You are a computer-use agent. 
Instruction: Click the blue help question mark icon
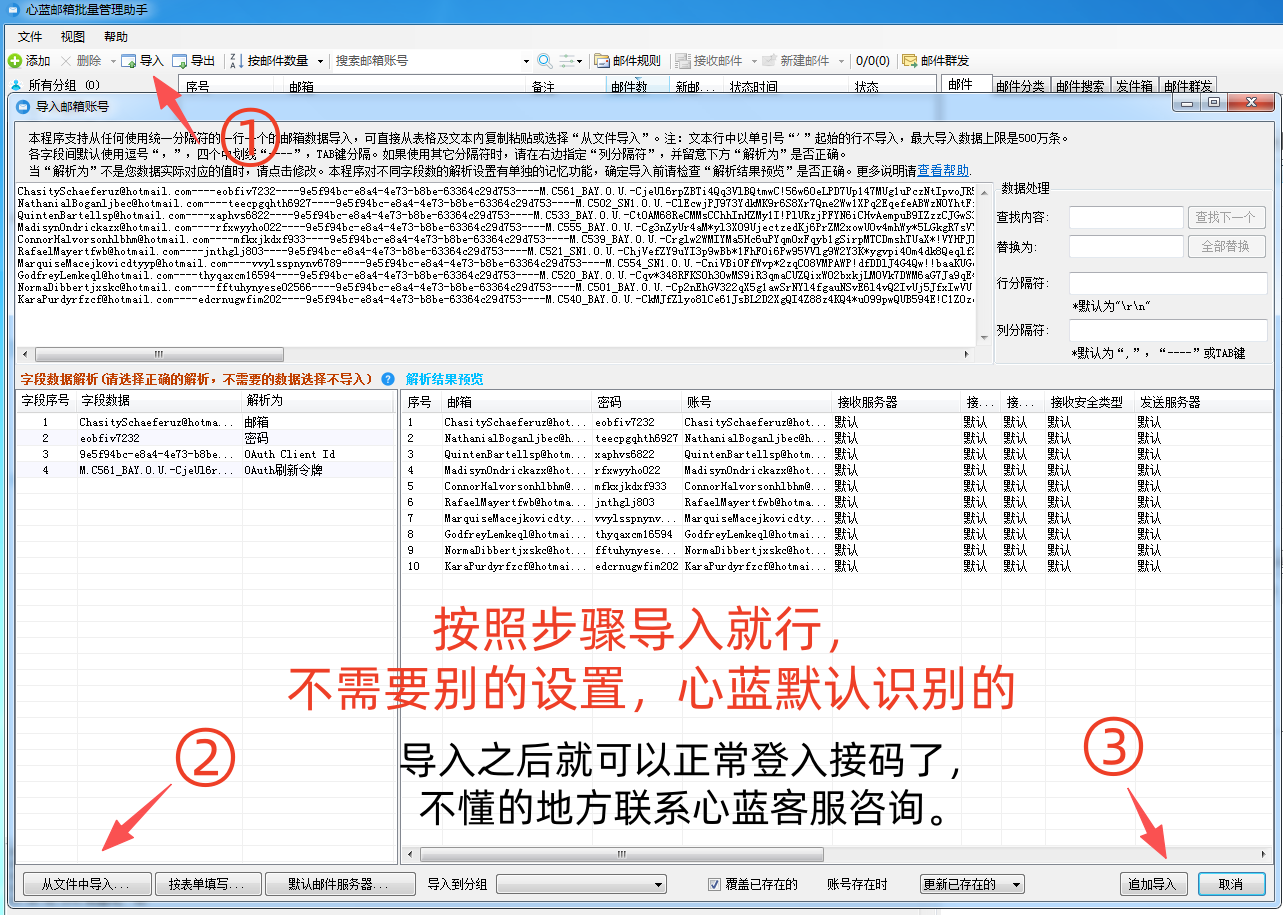(x=387, y=379)
